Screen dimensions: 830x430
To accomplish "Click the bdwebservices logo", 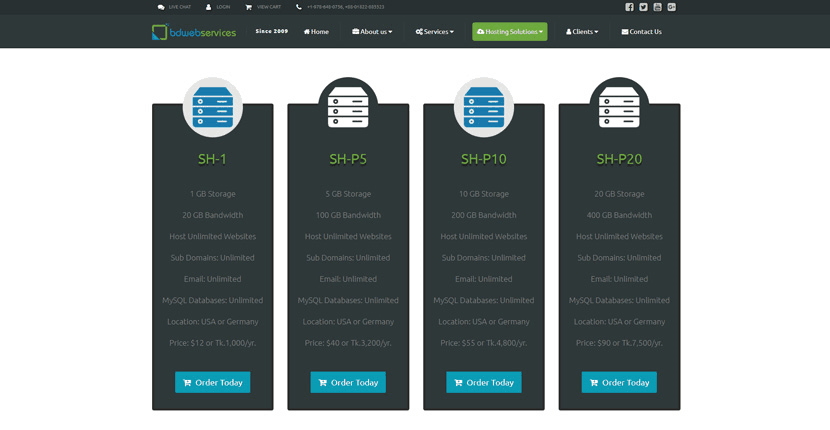I will click(194, 32).
